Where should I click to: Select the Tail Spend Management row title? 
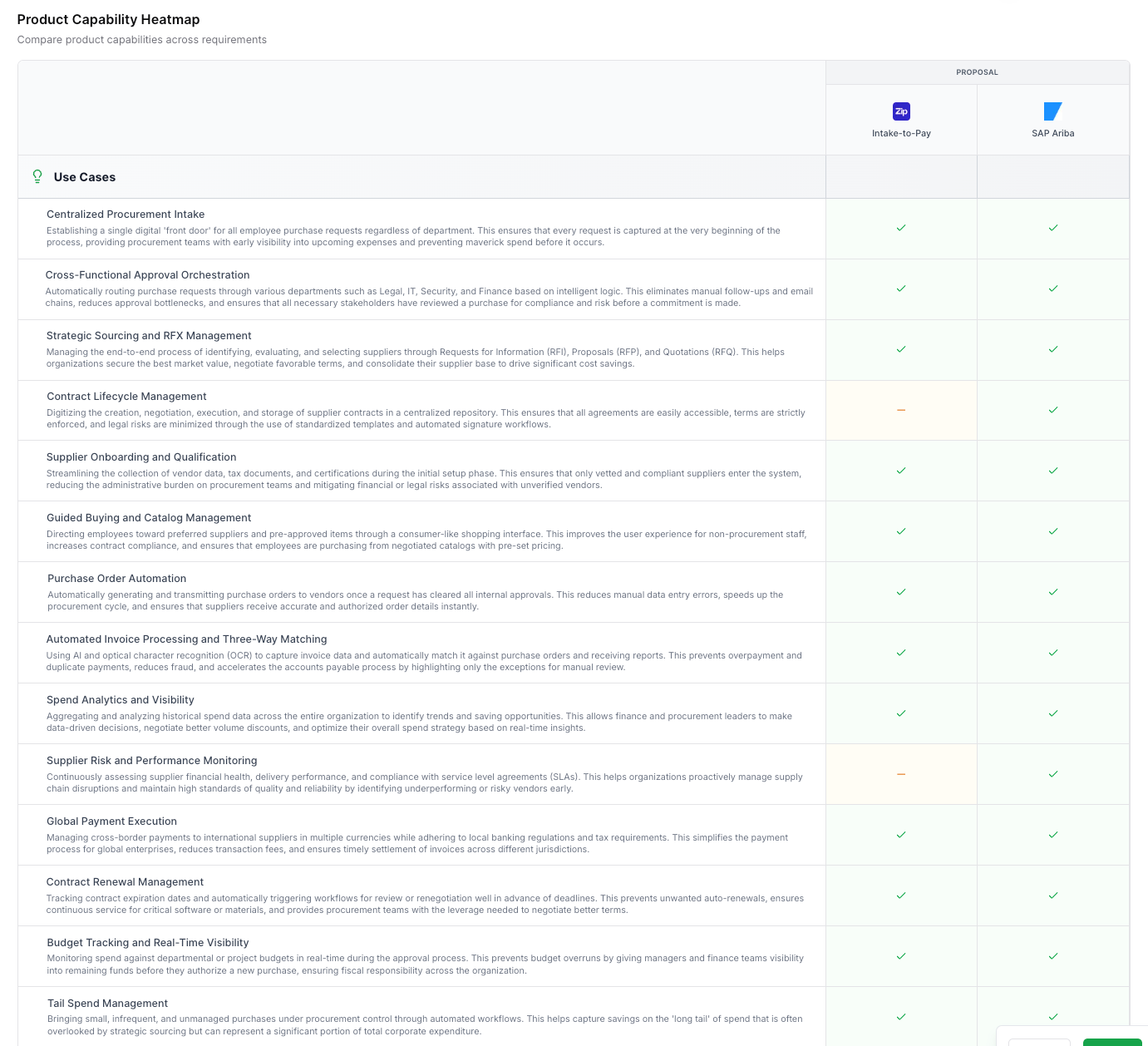pos(107,1004)
